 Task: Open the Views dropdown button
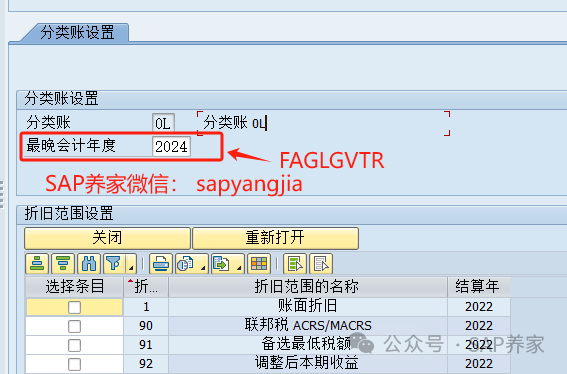(x=192, y=264)
